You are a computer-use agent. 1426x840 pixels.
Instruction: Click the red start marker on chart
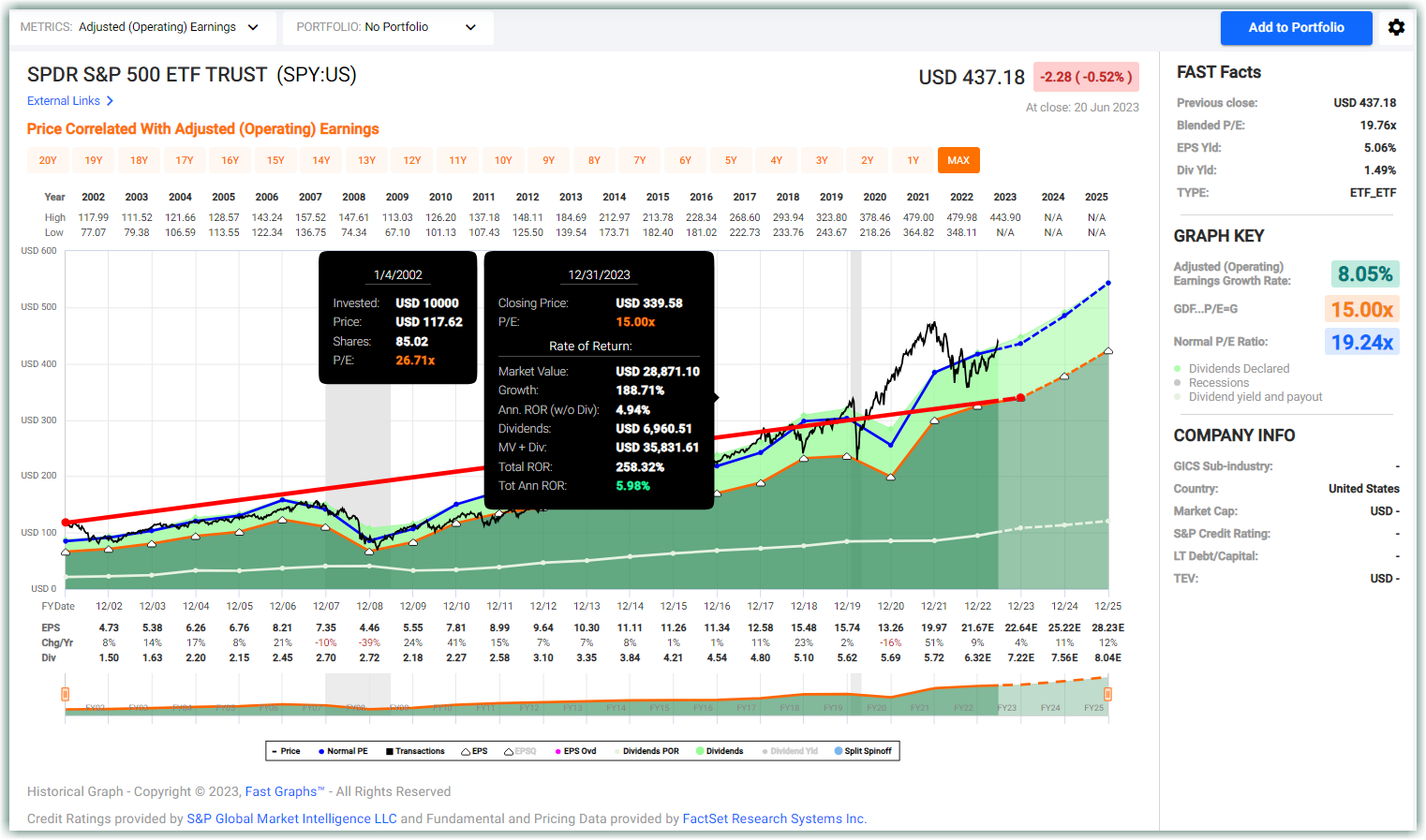point(66,523)
